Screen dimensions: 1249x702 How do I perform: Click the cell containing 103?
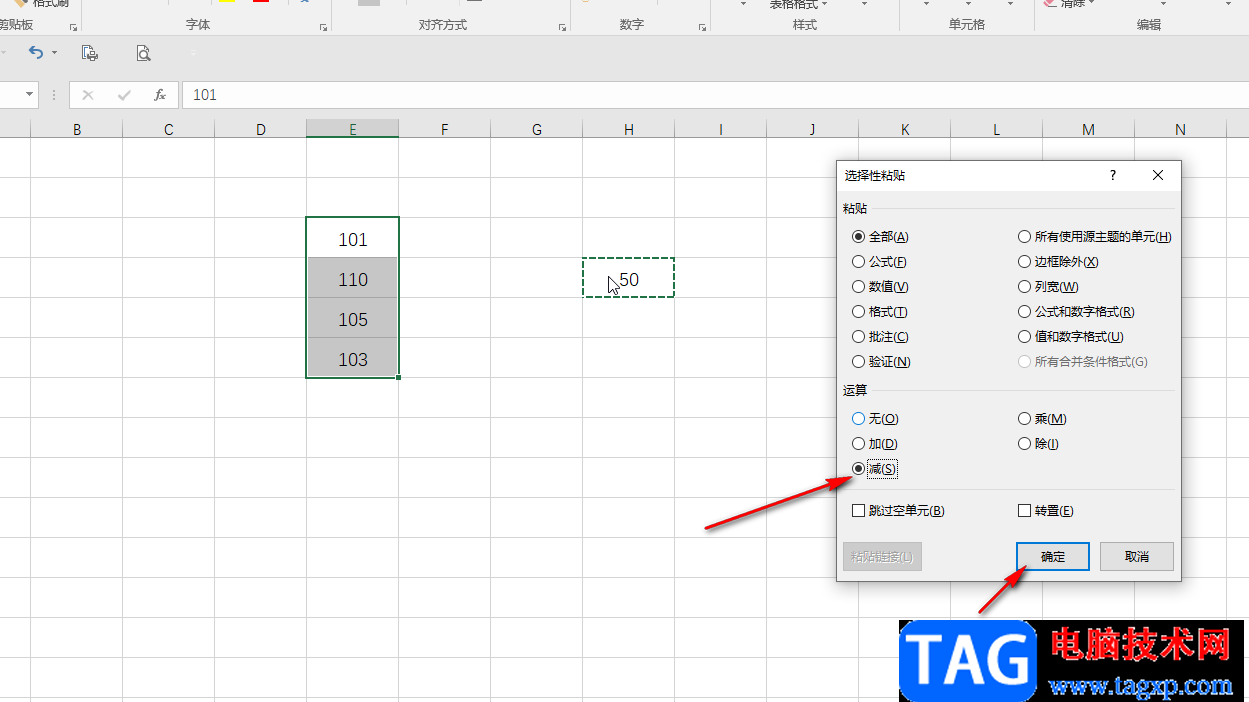pos(353,359)
